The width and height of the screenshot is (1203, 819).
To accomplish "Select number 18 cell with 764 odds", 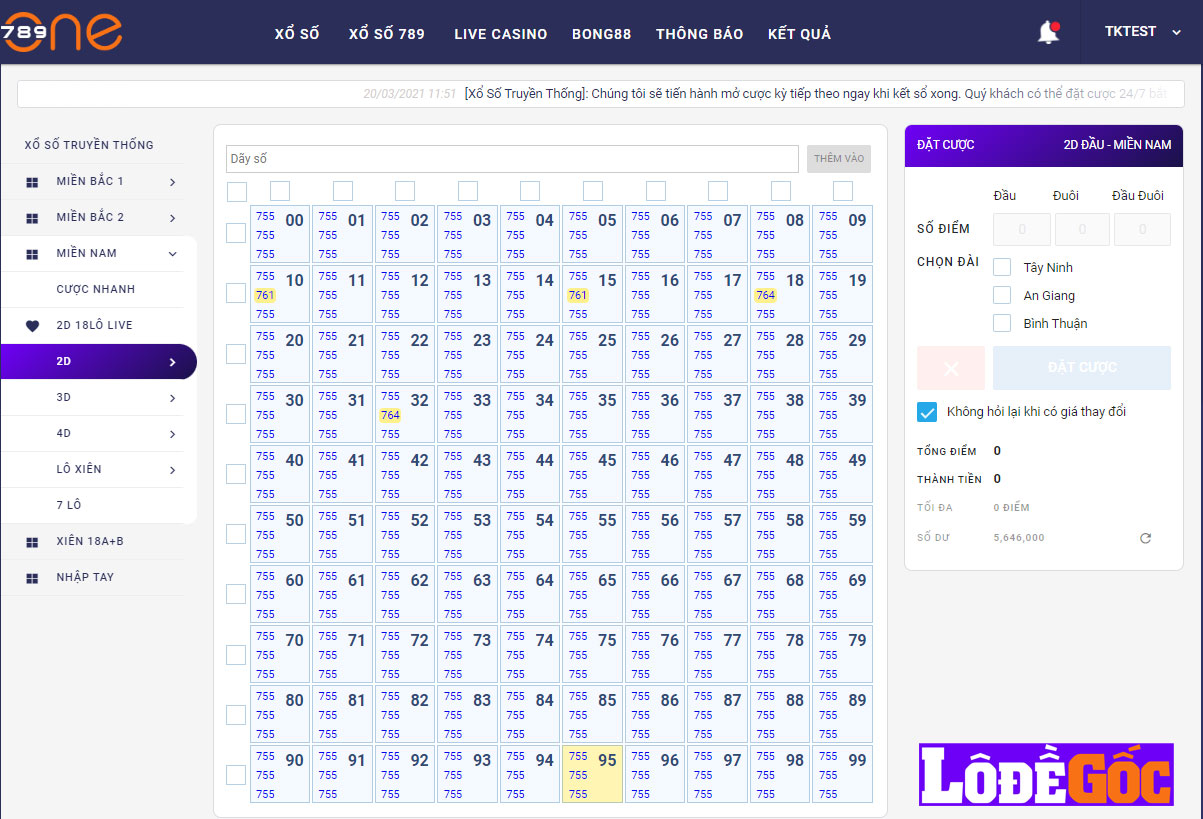I will [x=780, y=294].
